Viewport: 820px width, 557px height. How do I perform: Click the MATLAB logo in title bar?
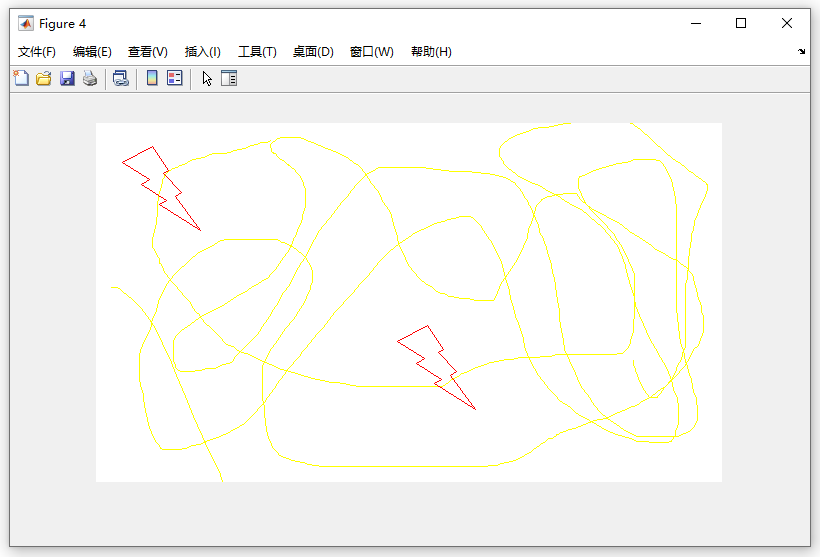click(26, 24)
